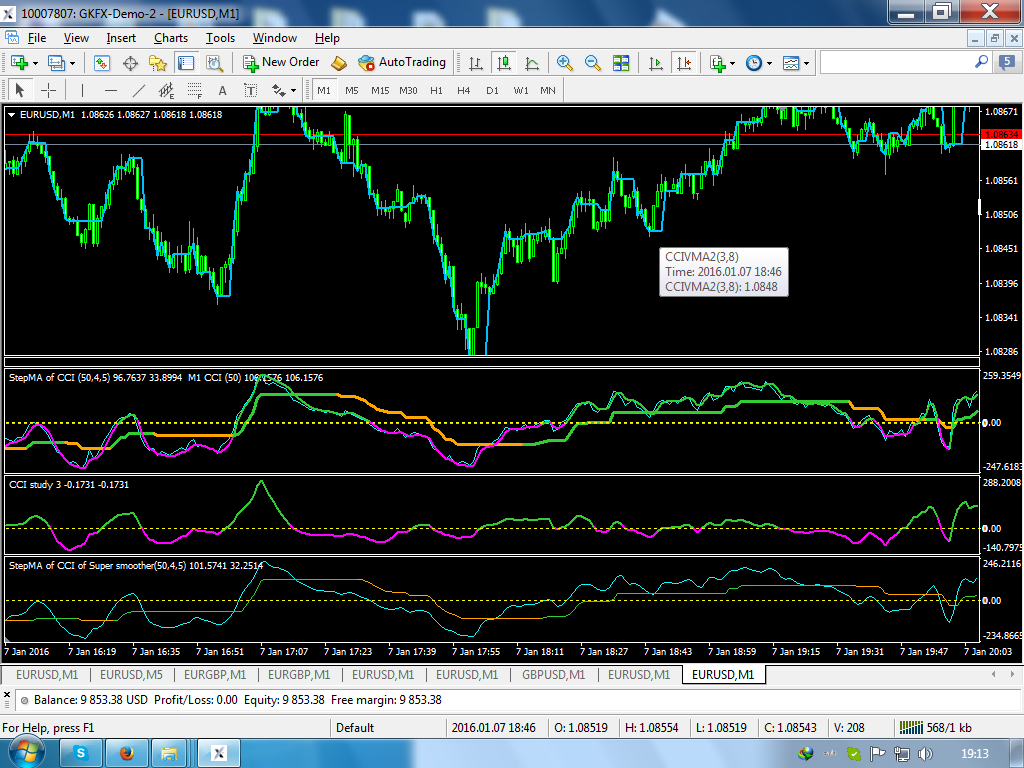This screenshot has width=1024, height=768.
Task: Expand the new chart dropdown arrow
Action: tap(36, 63)
